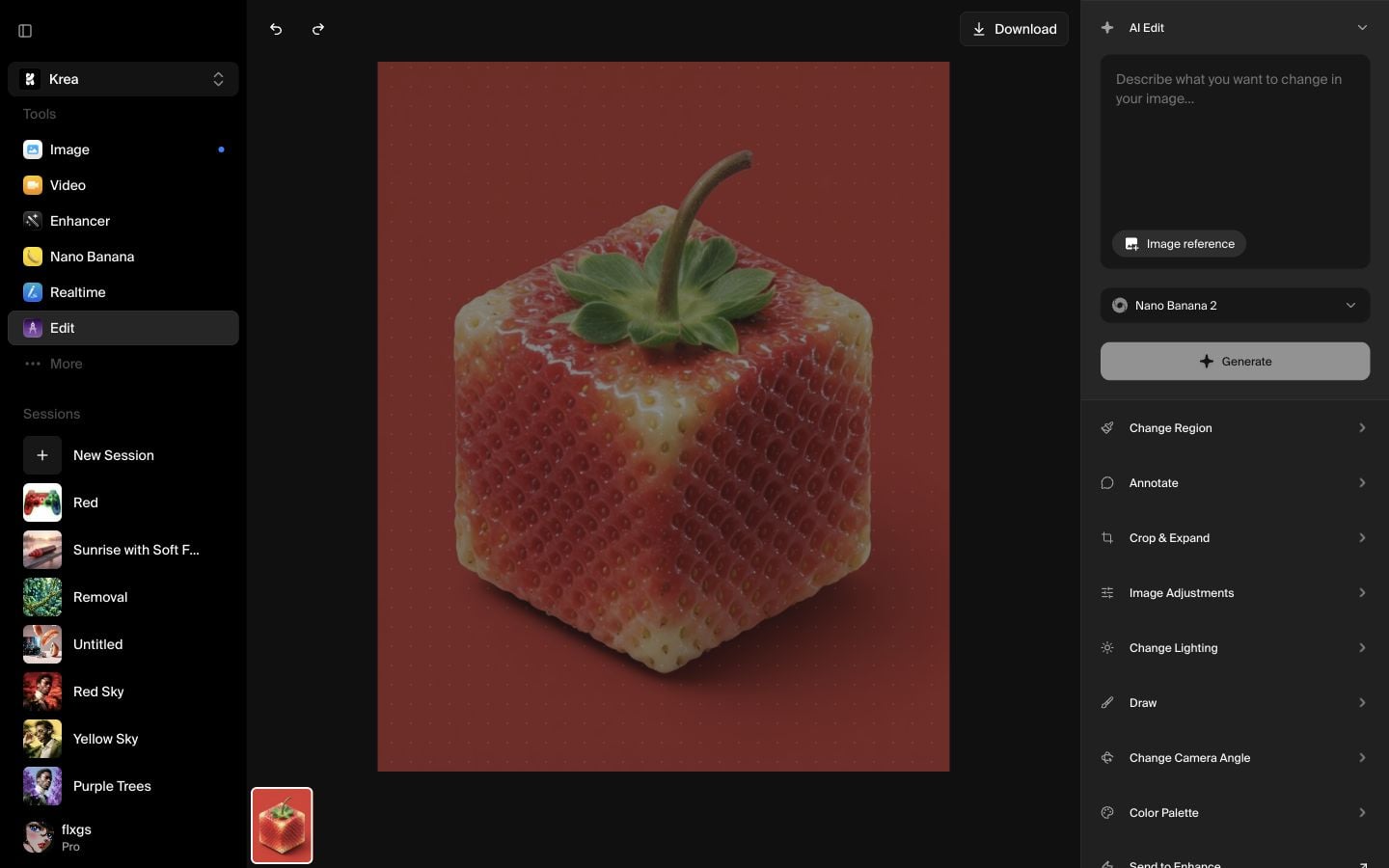The height and width of the screenshot is (868, 1389).
Task: Open the Image tool icon
Action: tap(33, 149)
